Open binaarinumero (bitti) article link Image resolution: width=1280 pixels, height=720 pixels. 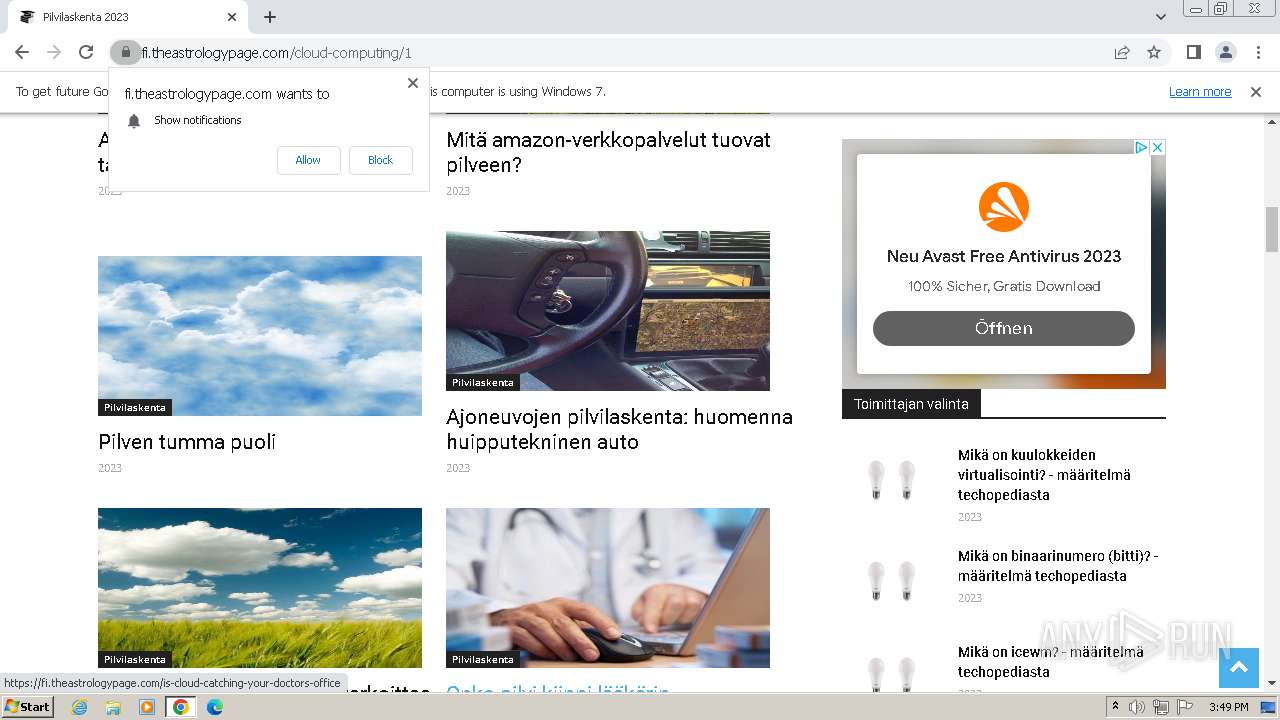[x=1058, y=566]
